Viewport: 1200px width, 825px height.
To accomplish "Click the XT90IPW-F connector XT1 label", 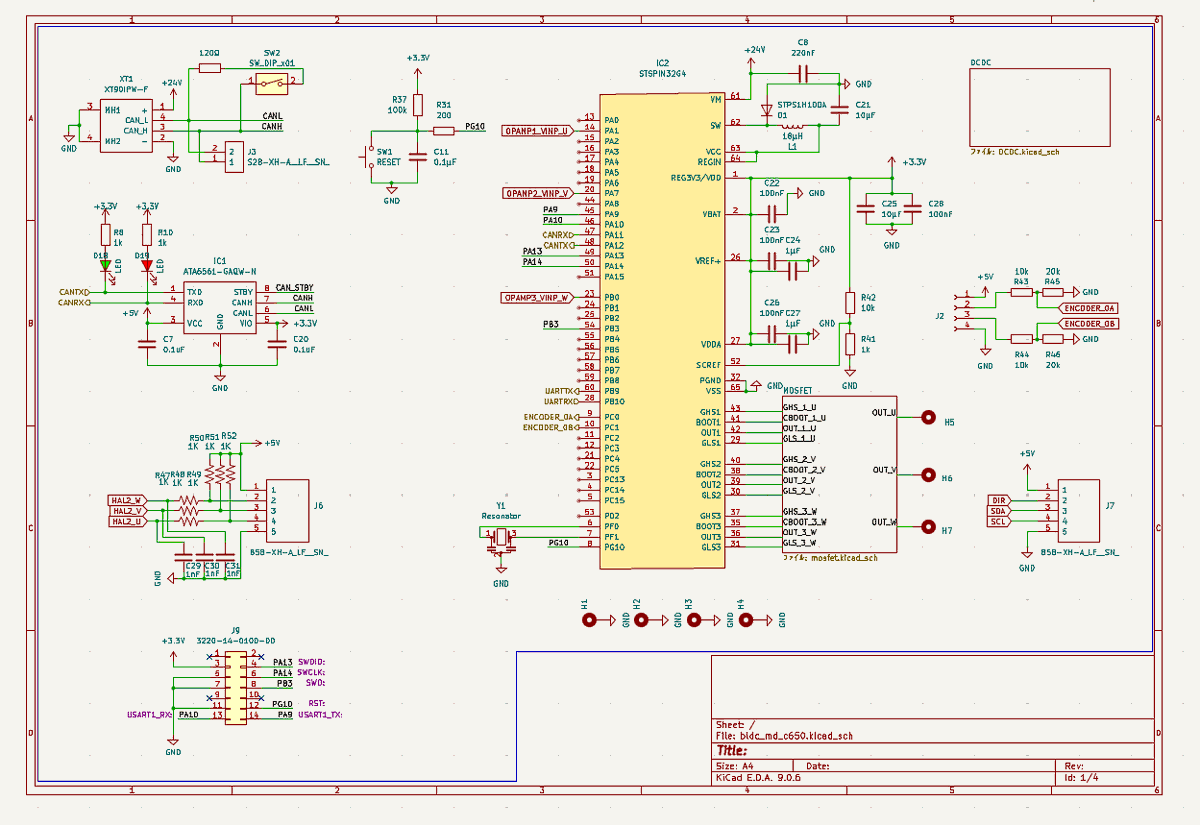I will pyautogui.click(x=126, y=89).
